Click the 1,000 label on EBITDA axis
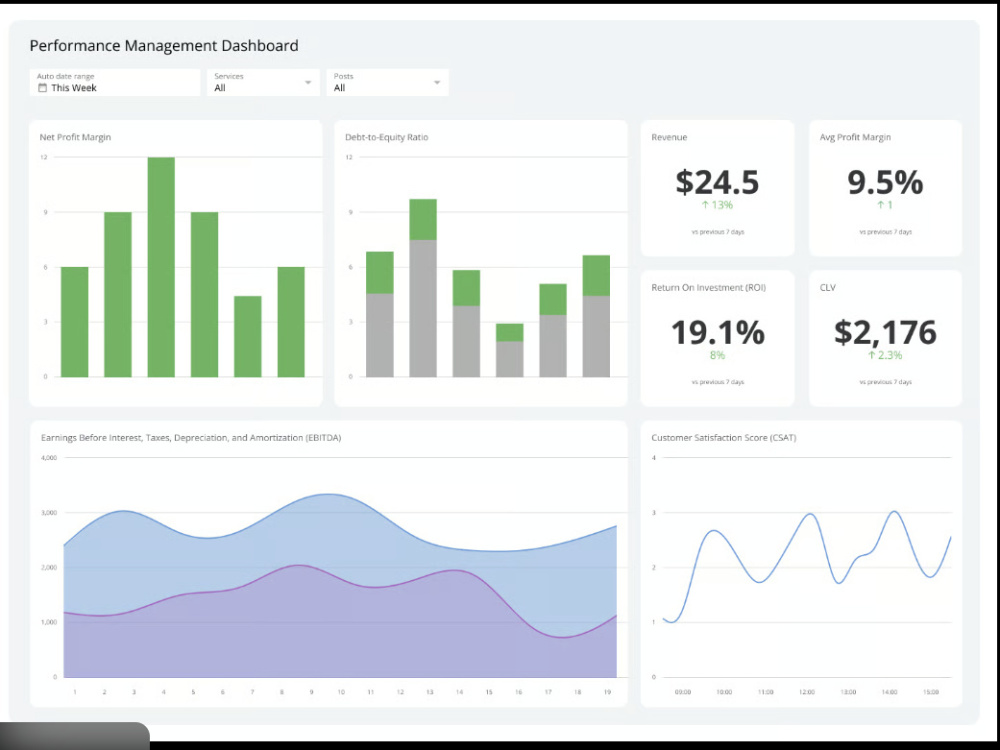Image resolution: width=1000 pixels, height=750 pixels. pyautogui.click(x=49, y=622)
